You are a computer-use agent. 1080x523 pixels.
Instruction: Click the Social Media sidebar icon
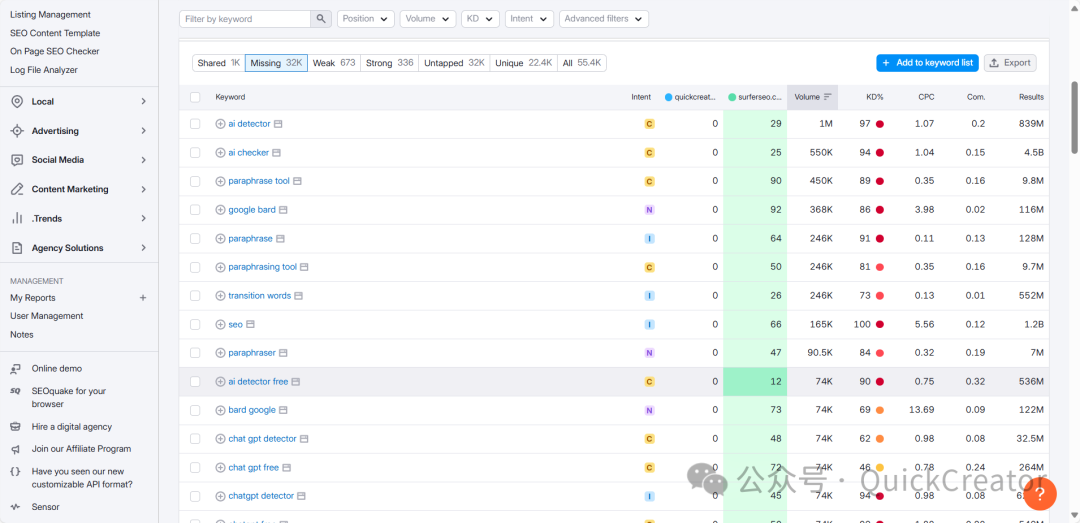click(x=17, y=160)
